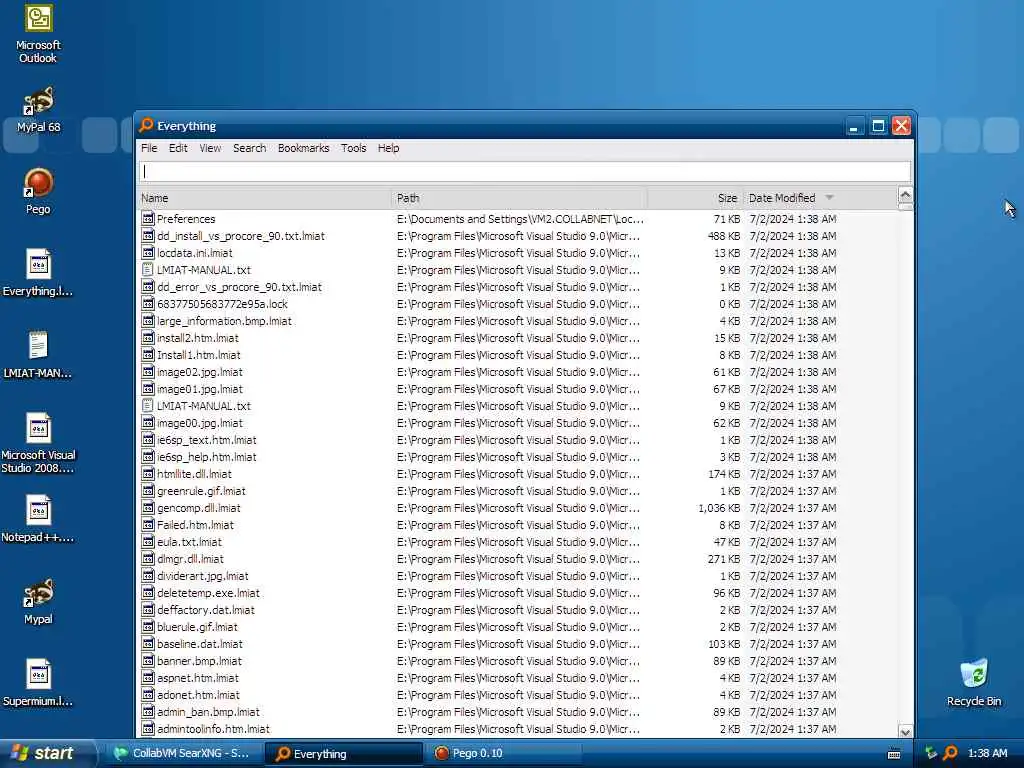Toggle Date Modified sort order

pyautogui.click(x=820, y=198)
